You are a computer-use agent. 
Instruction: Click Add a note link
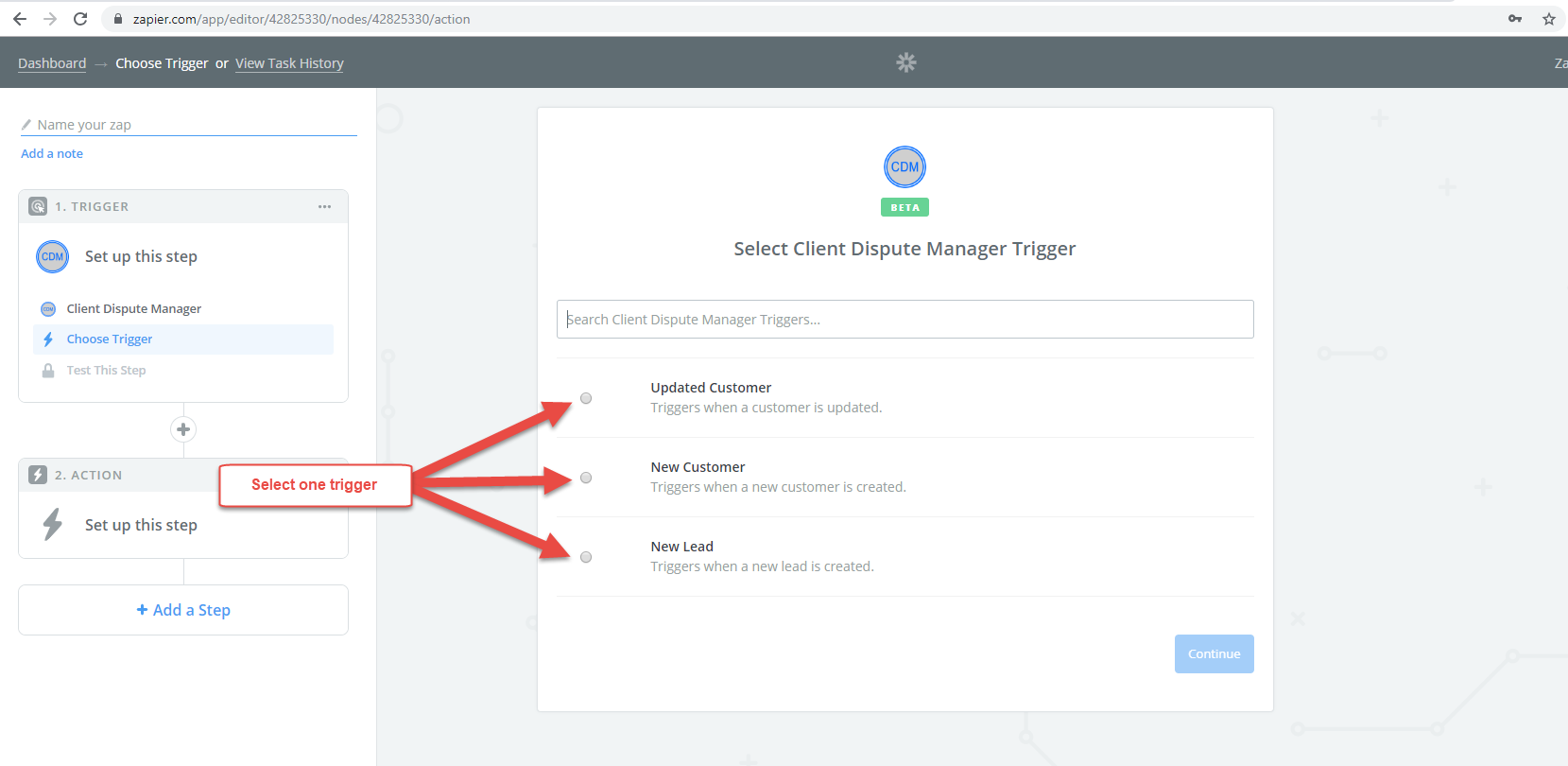coord(52,153)
